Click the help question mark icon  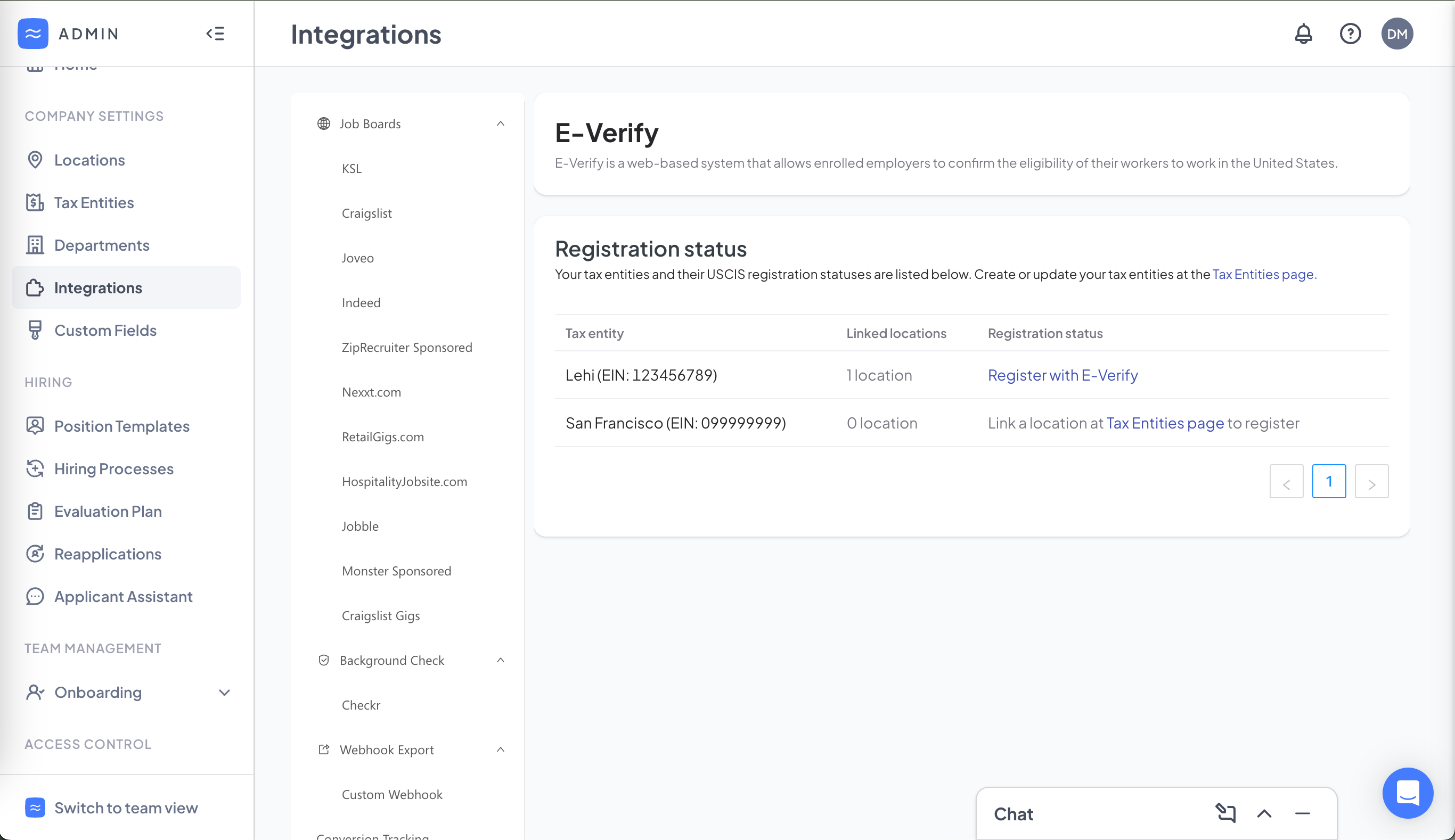click(1350, 34)
